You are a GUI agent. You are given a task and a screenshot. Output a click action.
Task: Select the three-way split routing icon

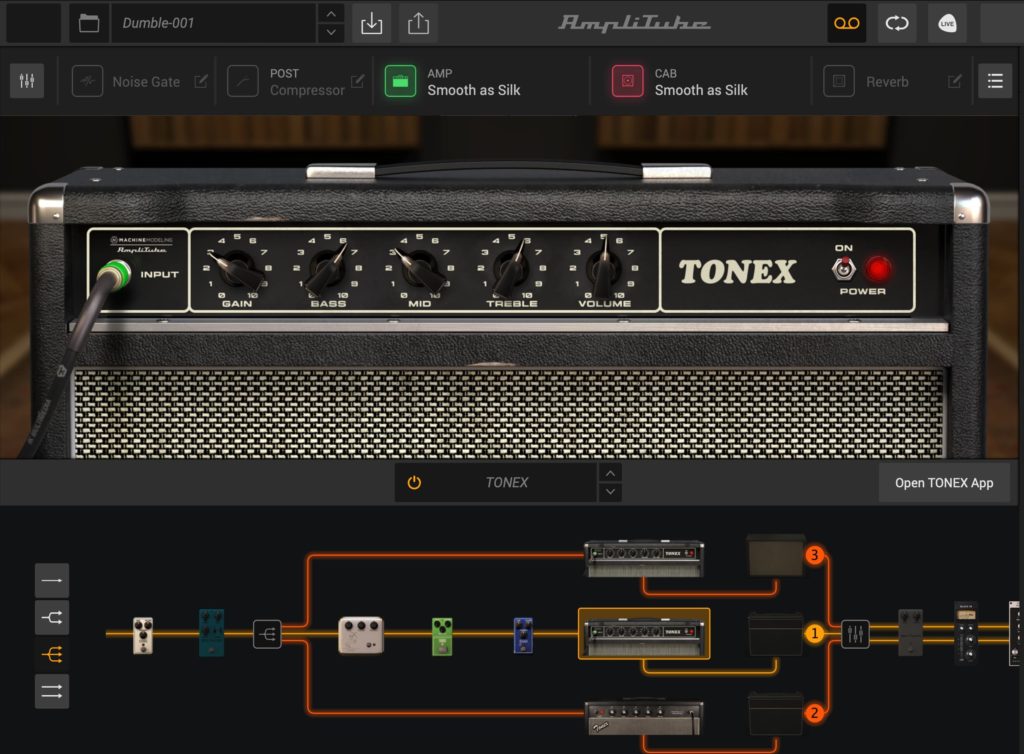point(52,656)
